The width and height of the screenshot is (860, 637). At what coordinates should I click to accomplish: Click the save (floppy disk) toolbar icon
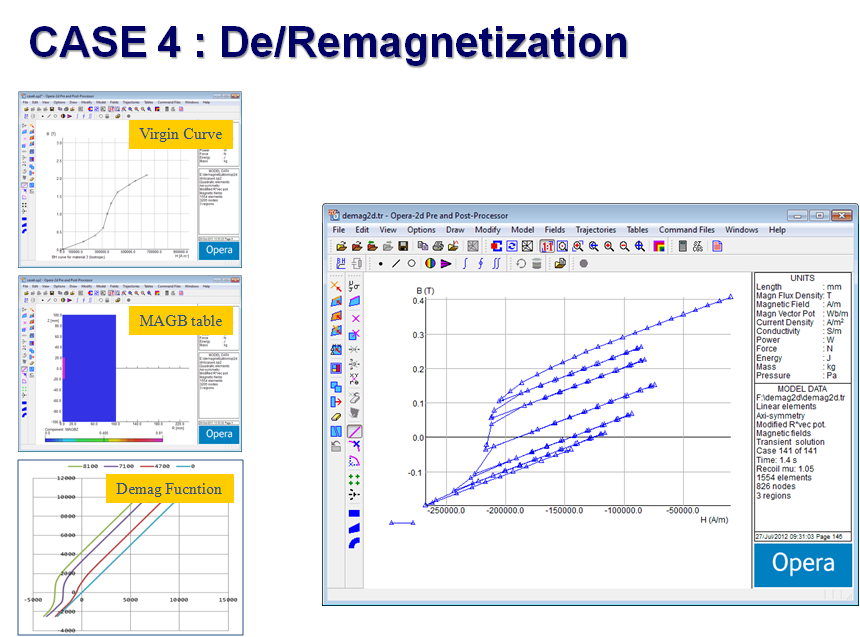click(x=403, y=246)
